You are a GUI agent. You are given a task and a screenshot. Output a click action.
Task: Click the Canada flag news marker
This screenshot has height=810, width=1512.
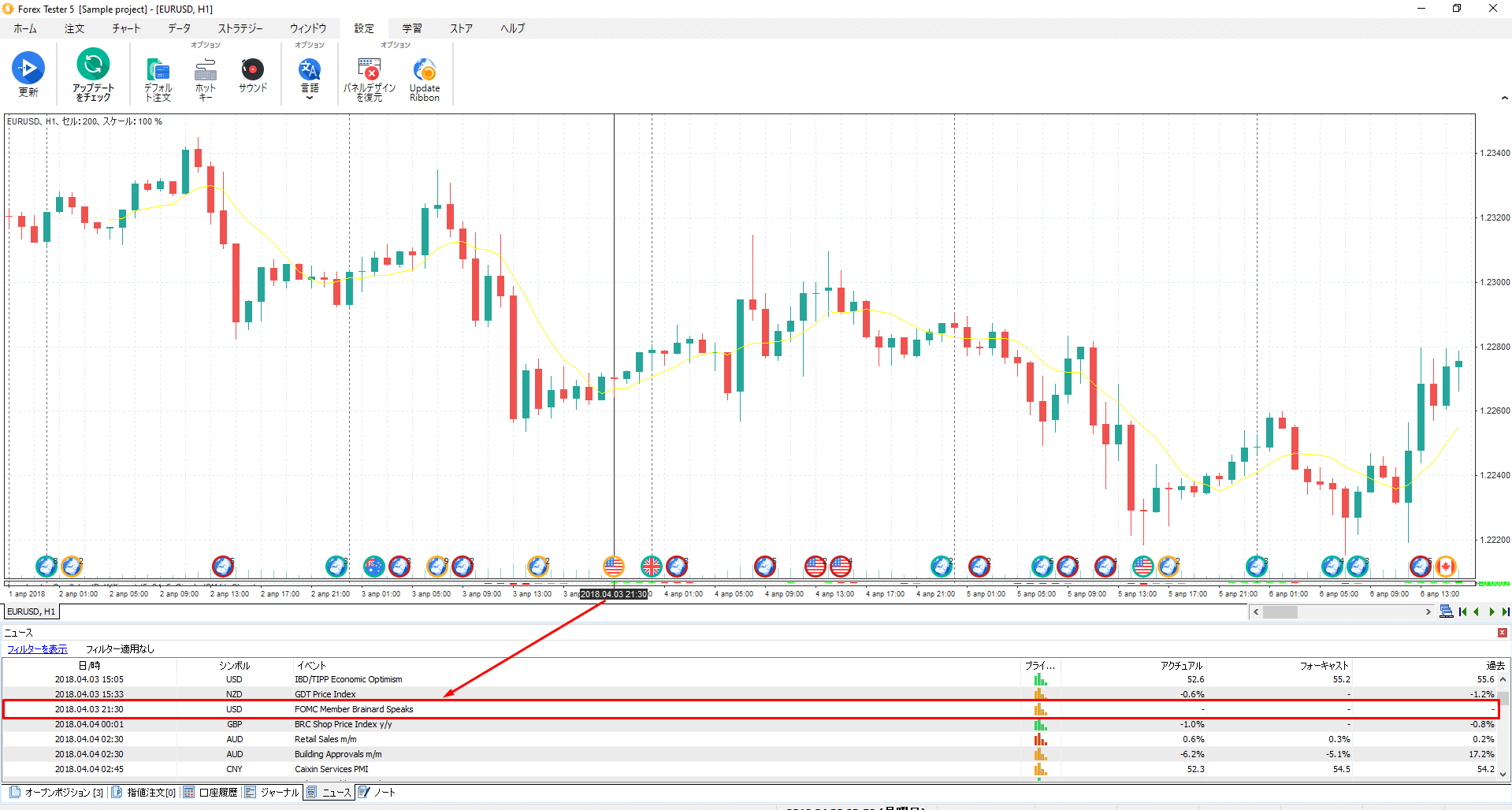click(1446, 566)
